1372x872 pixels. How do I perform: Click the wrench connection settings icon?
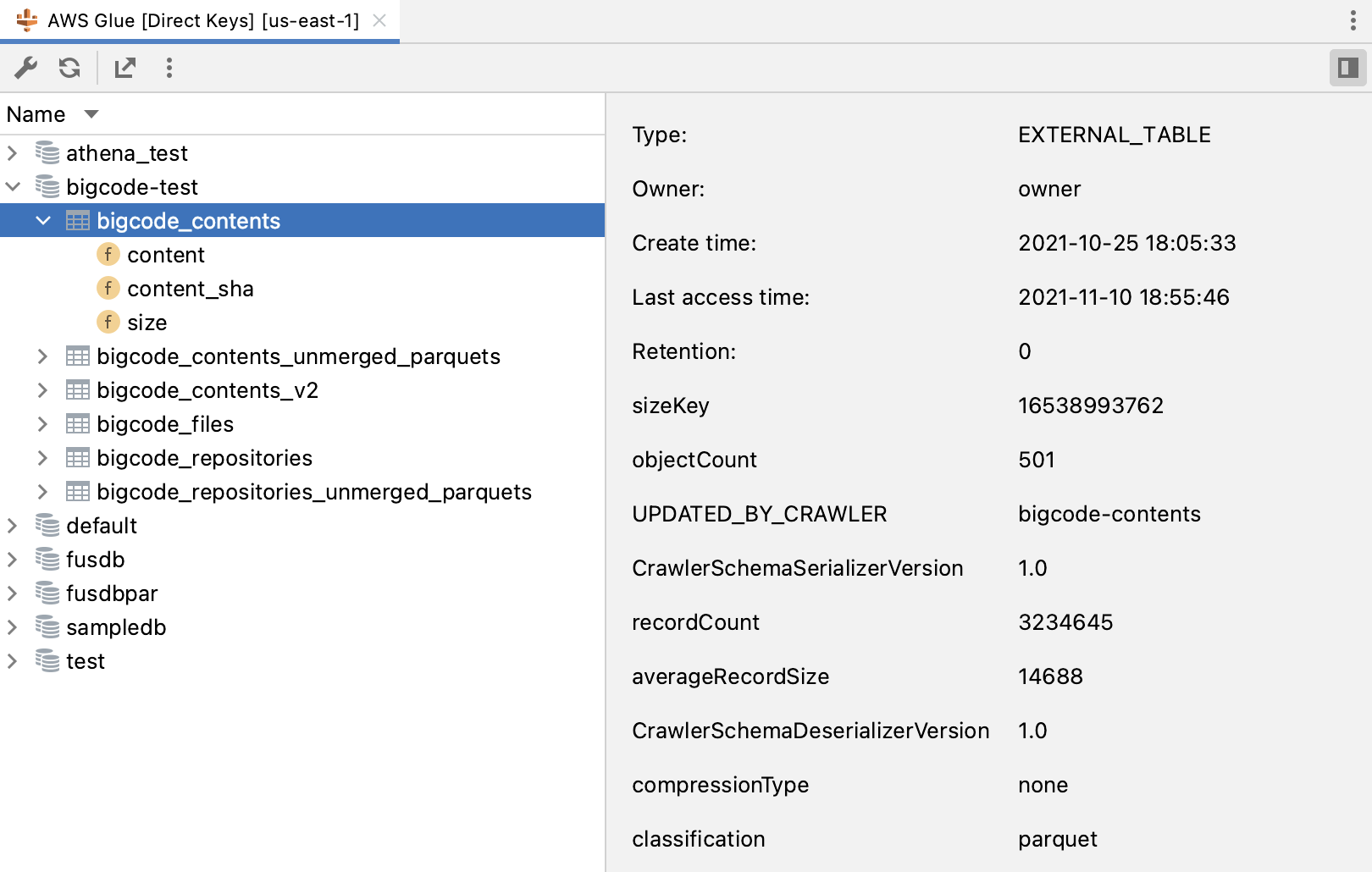pos(26,68)
